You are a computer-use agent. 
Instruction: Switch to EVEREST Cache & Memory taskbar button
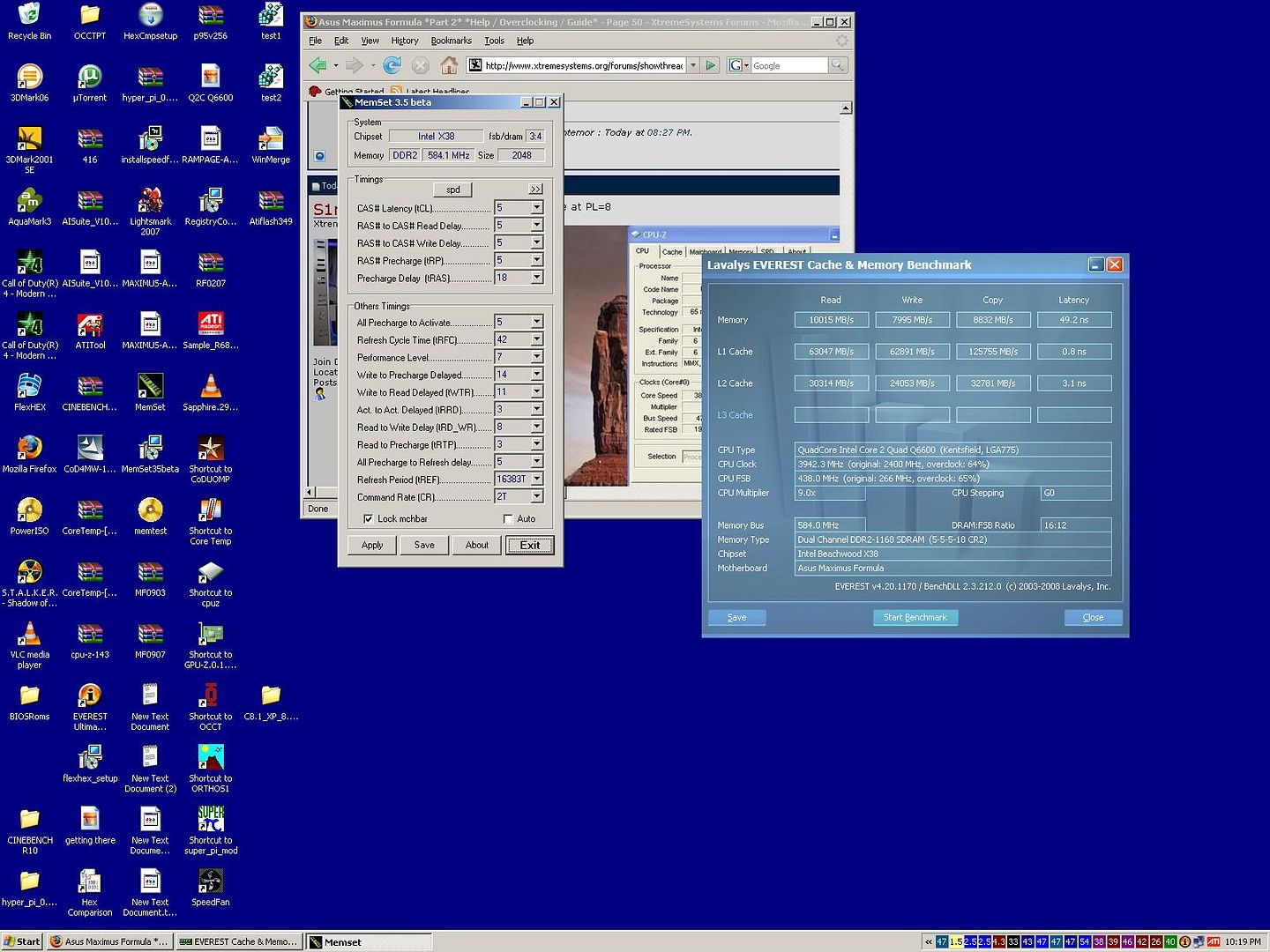click(x=239, y=941)
